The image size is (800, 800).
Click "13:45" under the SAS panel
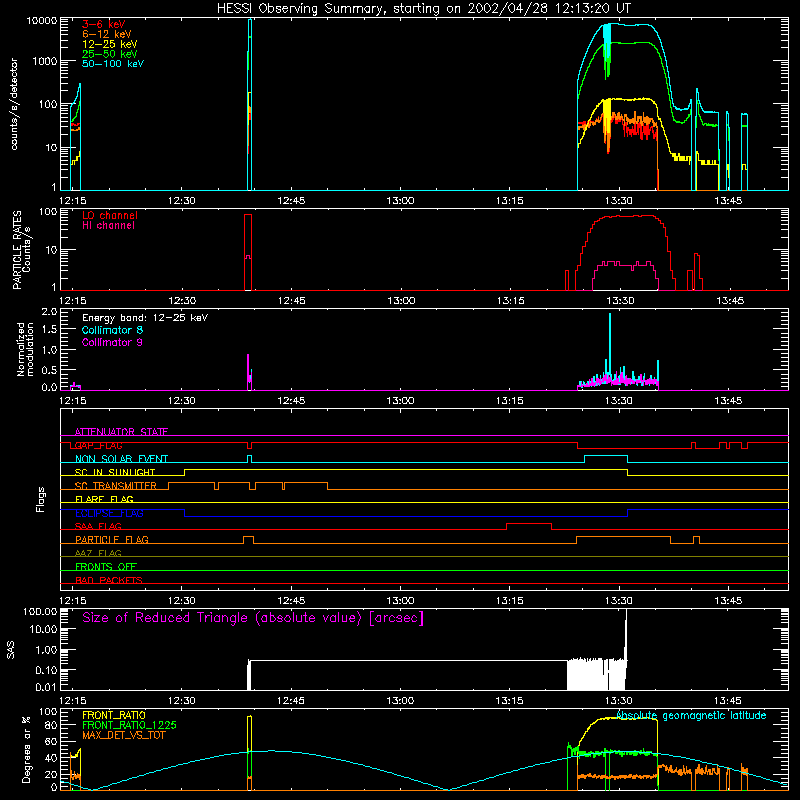[x=728, y=701]
